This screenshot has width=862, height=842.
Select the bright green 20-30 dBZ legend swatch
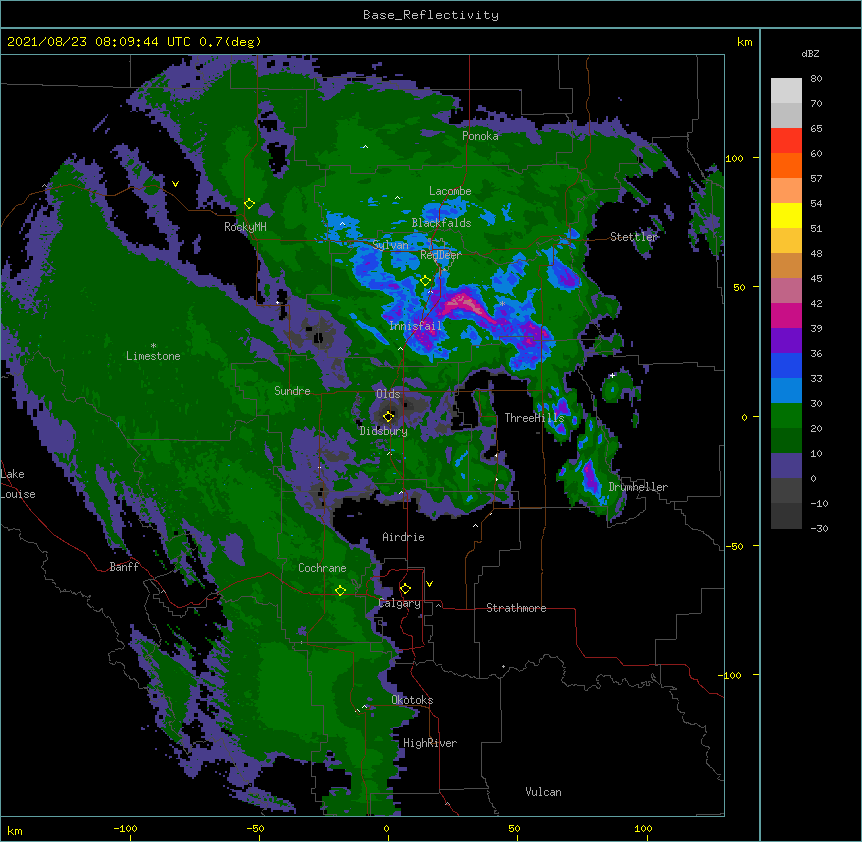tap(786, 416)
